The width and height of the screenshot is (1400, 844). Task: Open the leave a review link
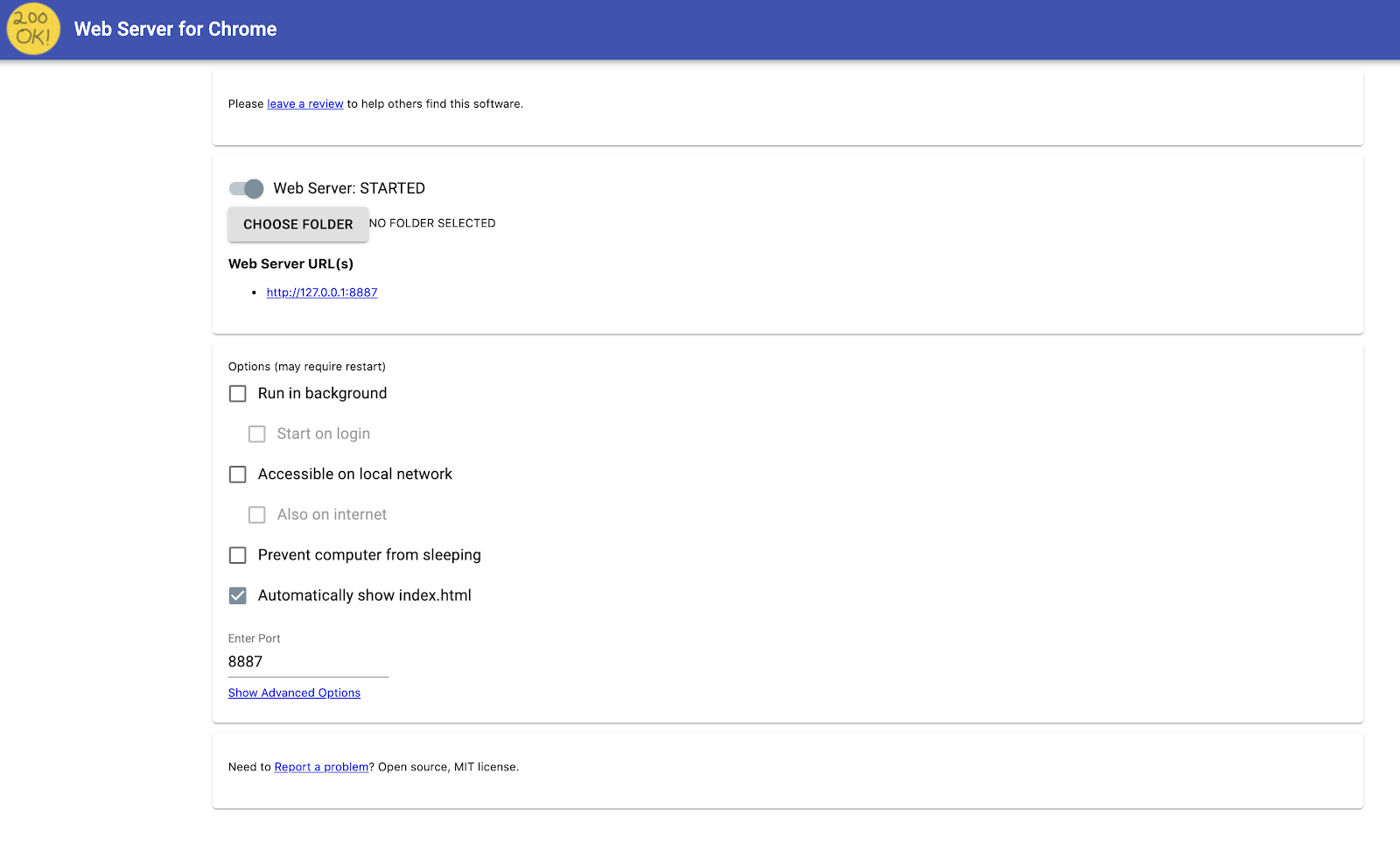(x=304, y=104)
